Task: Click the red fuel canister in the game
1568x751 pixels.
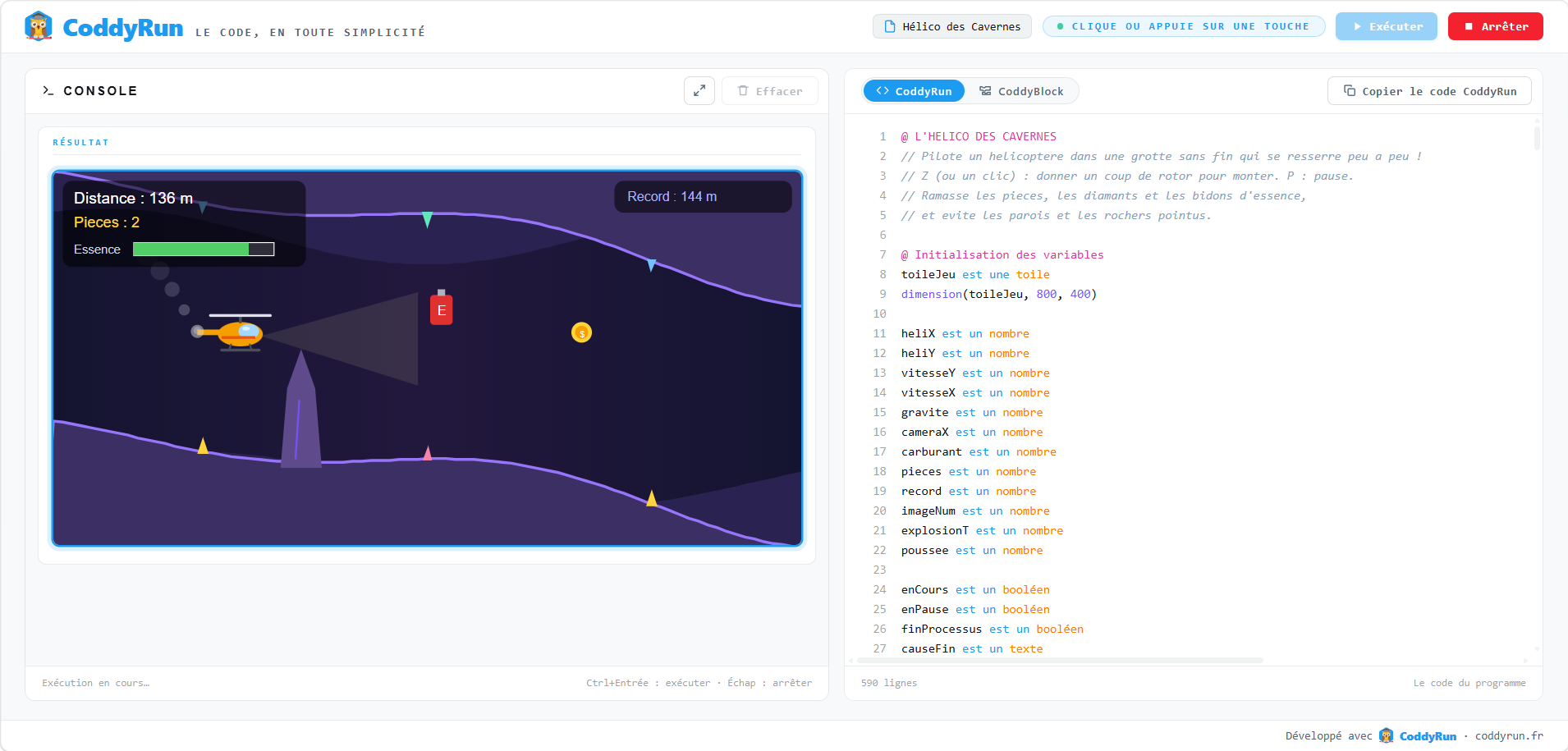Action: pyautogui.click(x=442, y=308)
